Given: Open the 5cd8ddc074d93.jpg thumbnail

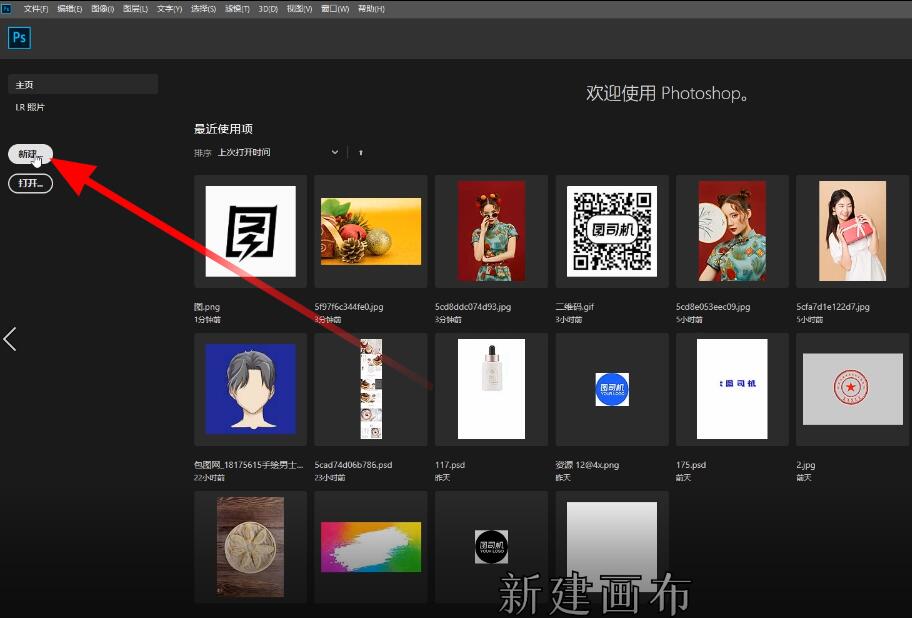Looking at the screenshot, I should pyautogui.click(x=491, y=231).
